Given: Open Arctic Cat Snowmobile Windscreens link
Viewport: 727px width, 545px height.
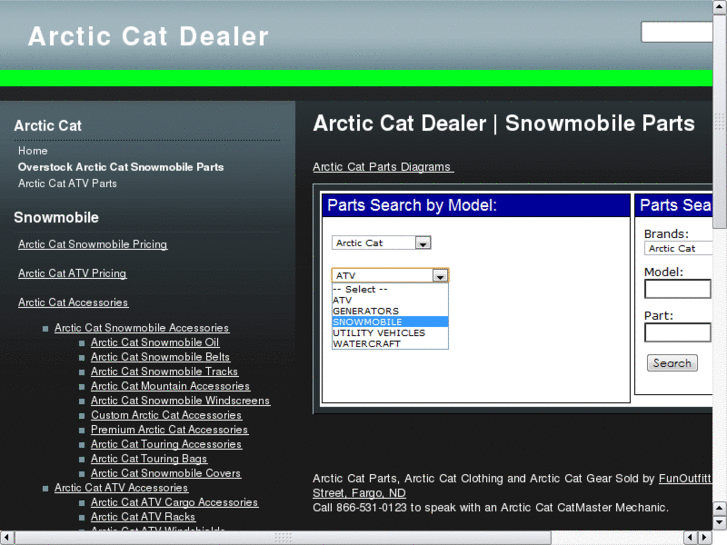Looking at the screenshot, I should coord(180,401).
